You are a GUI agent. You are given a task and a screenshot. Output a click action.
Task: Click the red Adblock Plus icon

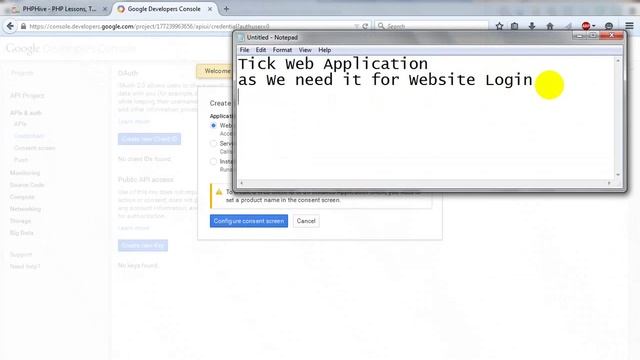click(x=586, y=26)
